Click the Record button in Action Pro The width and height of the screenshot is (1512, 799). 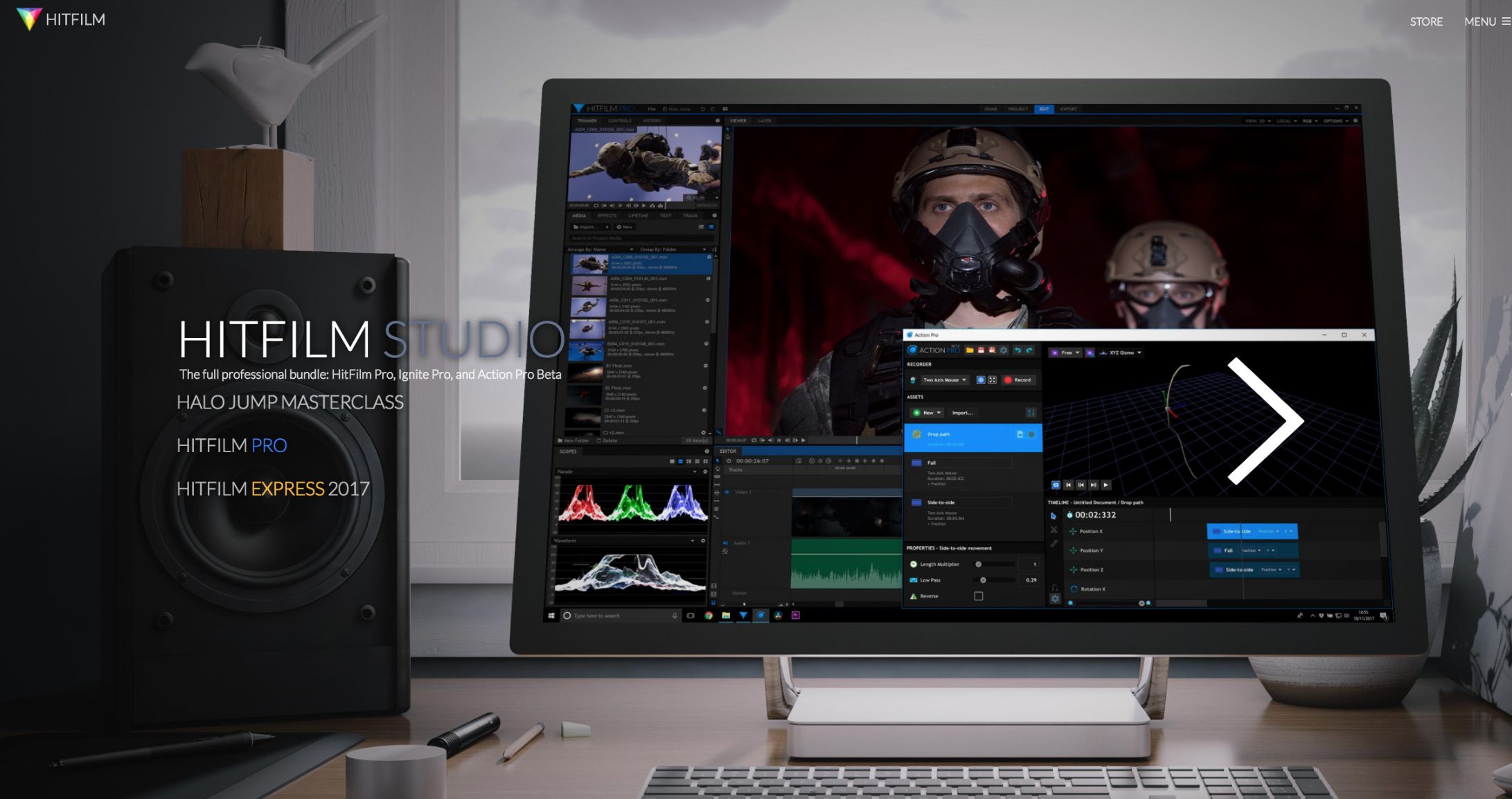coord(1018,380)
